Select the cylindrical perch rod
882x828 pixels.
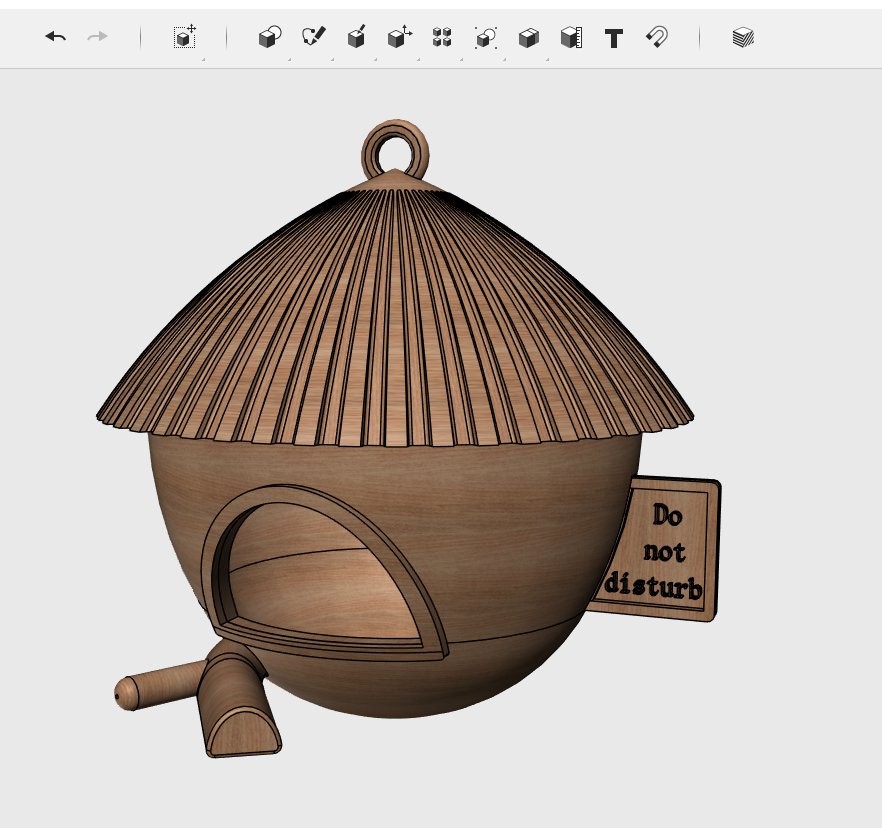coord(159,685)
